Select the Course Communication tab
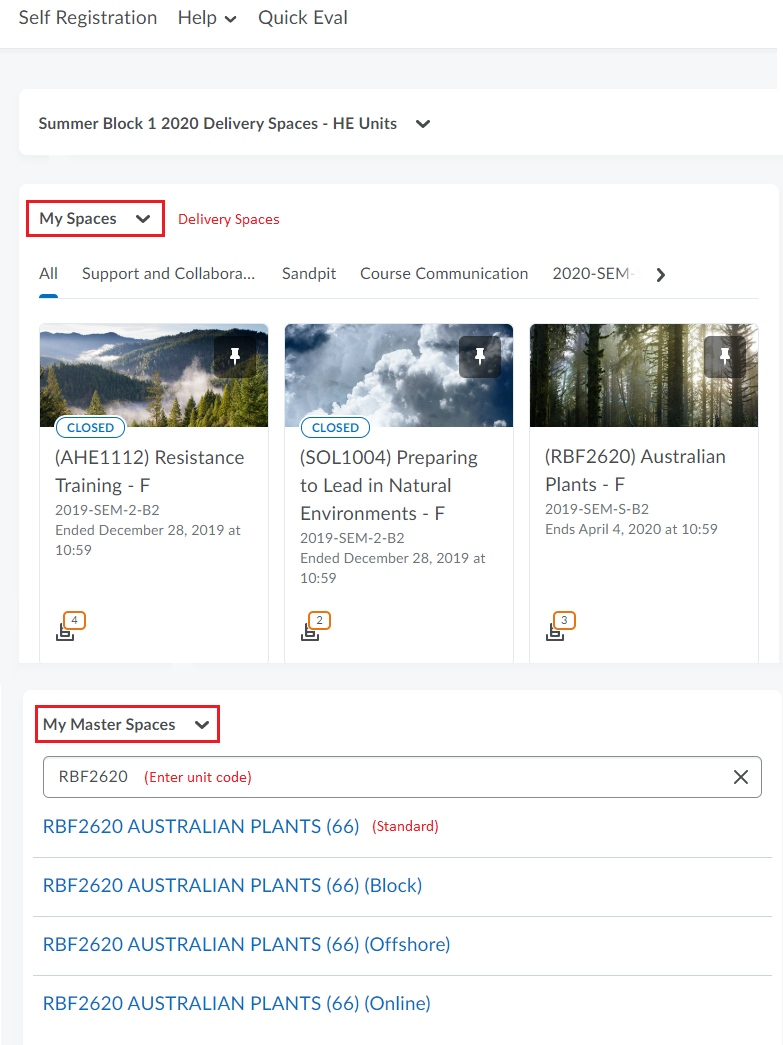 click(444, 274)
